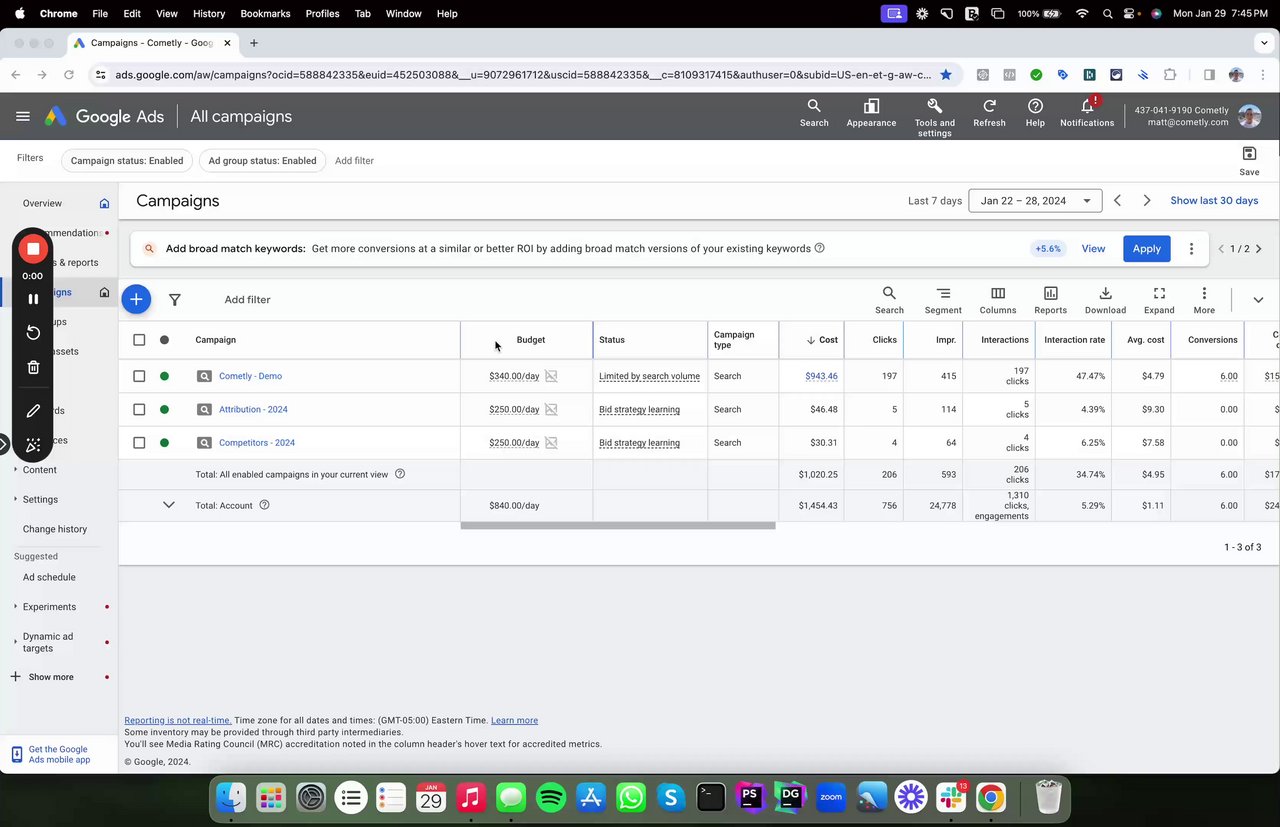The width and height of the screenshot is (1280, 827).
Task: Delete the recording via trash icon
Action: click(x=33, y=367)
